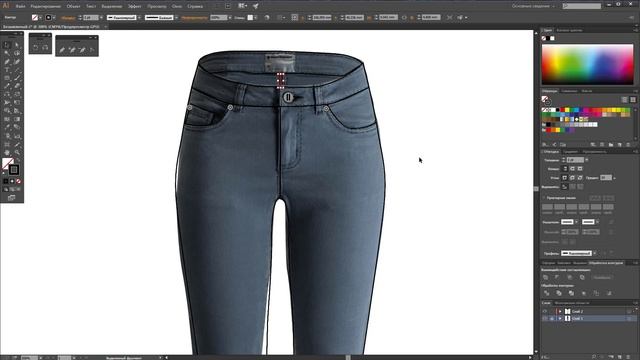
Task: Click the Delete Anchor Point tool in the floating pen panel
Action: (82, 50)
